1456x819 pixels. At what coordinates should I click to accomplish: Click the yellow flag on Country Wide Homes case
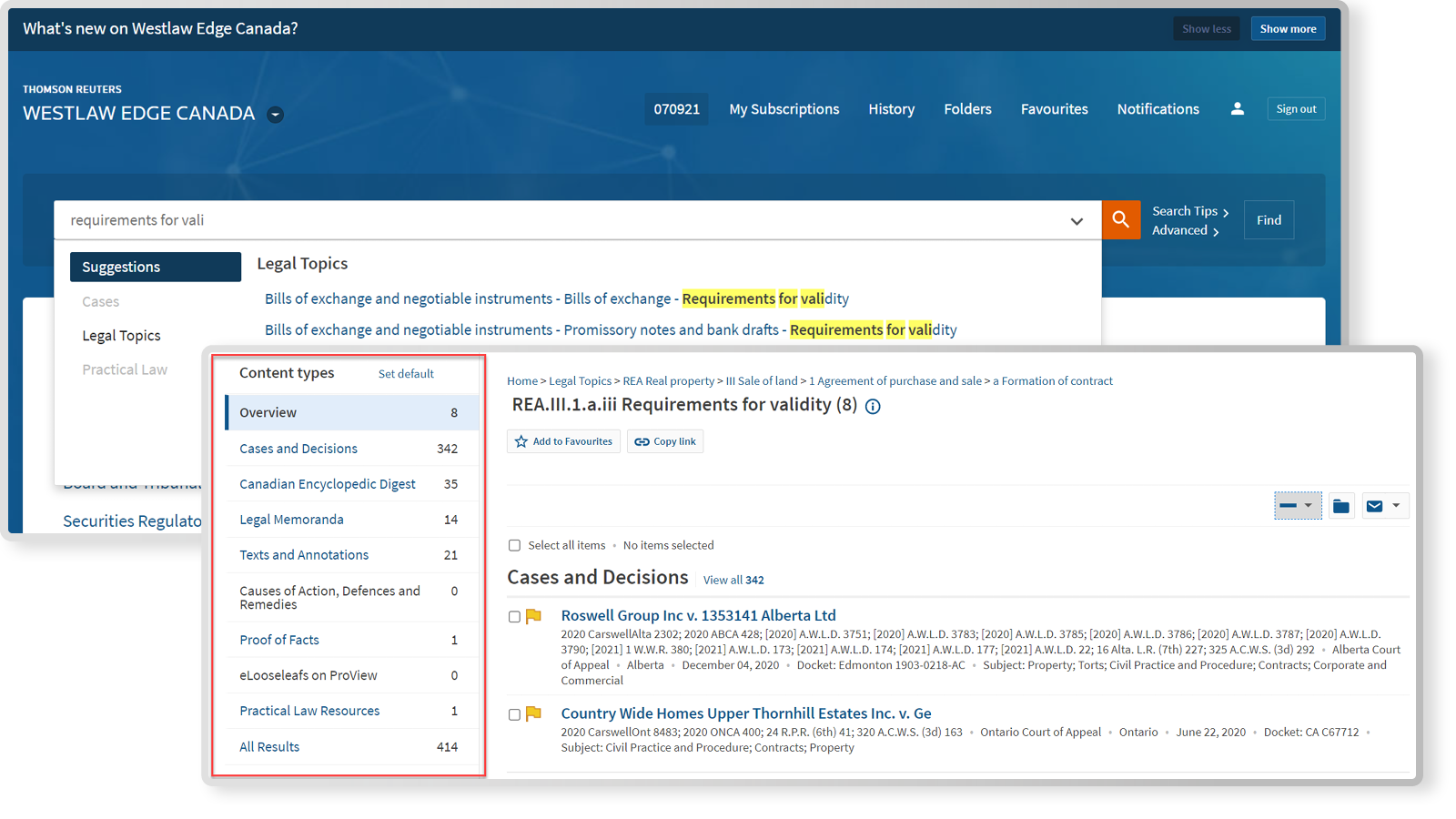click(x=534, y=714)
